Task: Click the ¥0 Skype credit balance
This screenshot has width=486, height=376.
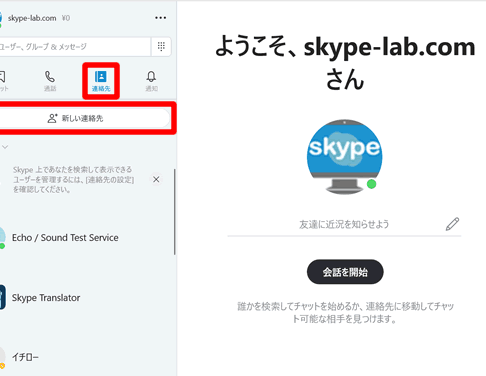Action: (x=66, y=18)
